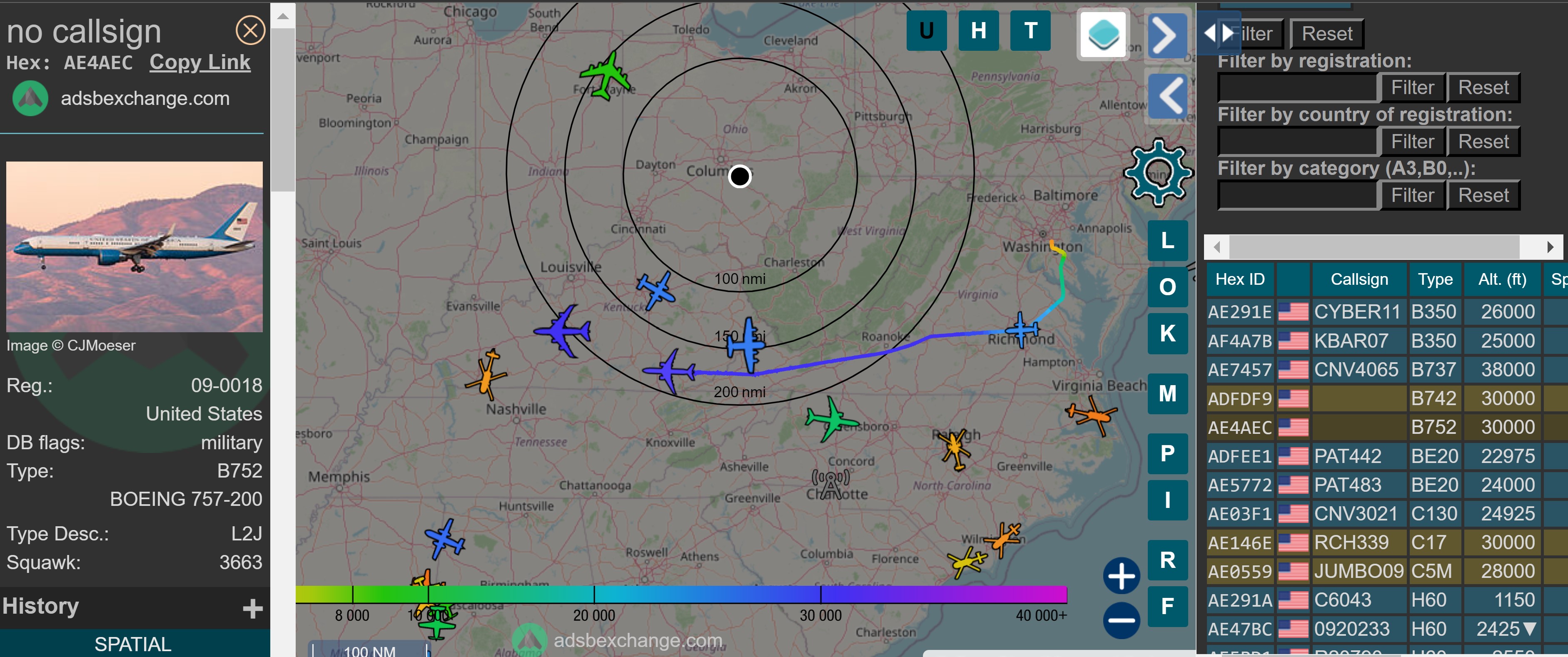The image size is (1568, 657).
Task: Toggle the O map option button
Action: (x=1167, y=286)
